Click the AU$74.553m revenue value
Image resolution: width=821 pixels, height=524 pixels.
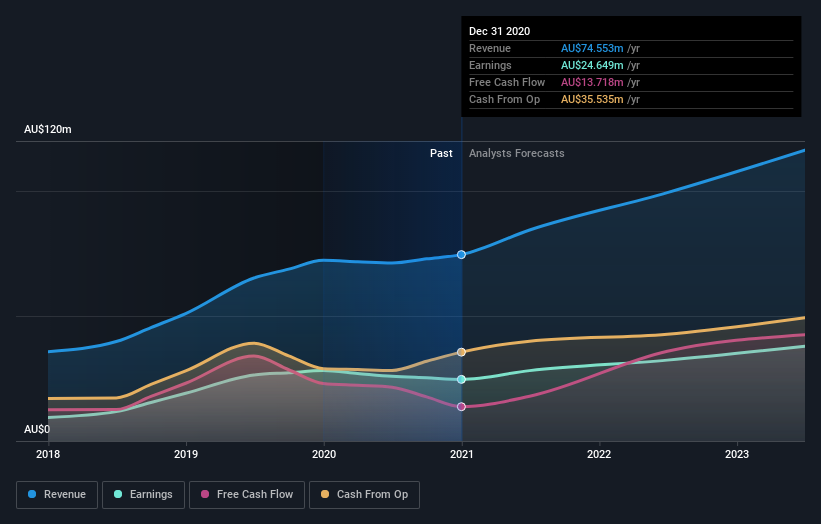coord(592,48)
